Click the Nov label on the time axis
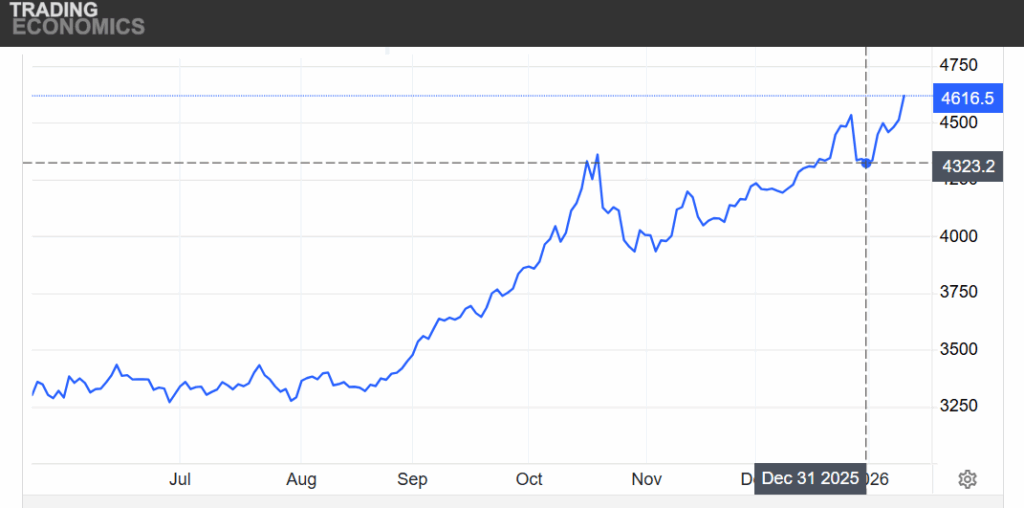This screenshot has width=1024, height=508. pos(647,479)
